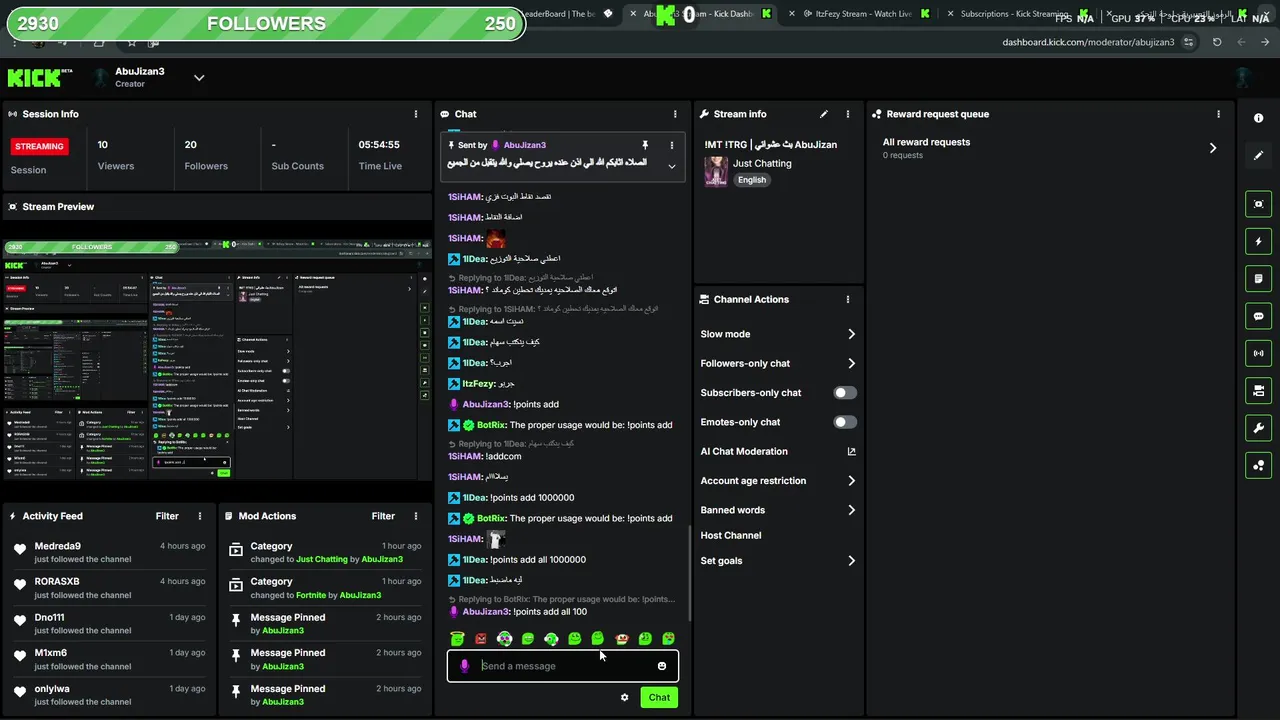Image resolution: width=1280 pixels, height=720 pixels.
Task: Open pinned message three-dot options
Action: pos(672,145)
